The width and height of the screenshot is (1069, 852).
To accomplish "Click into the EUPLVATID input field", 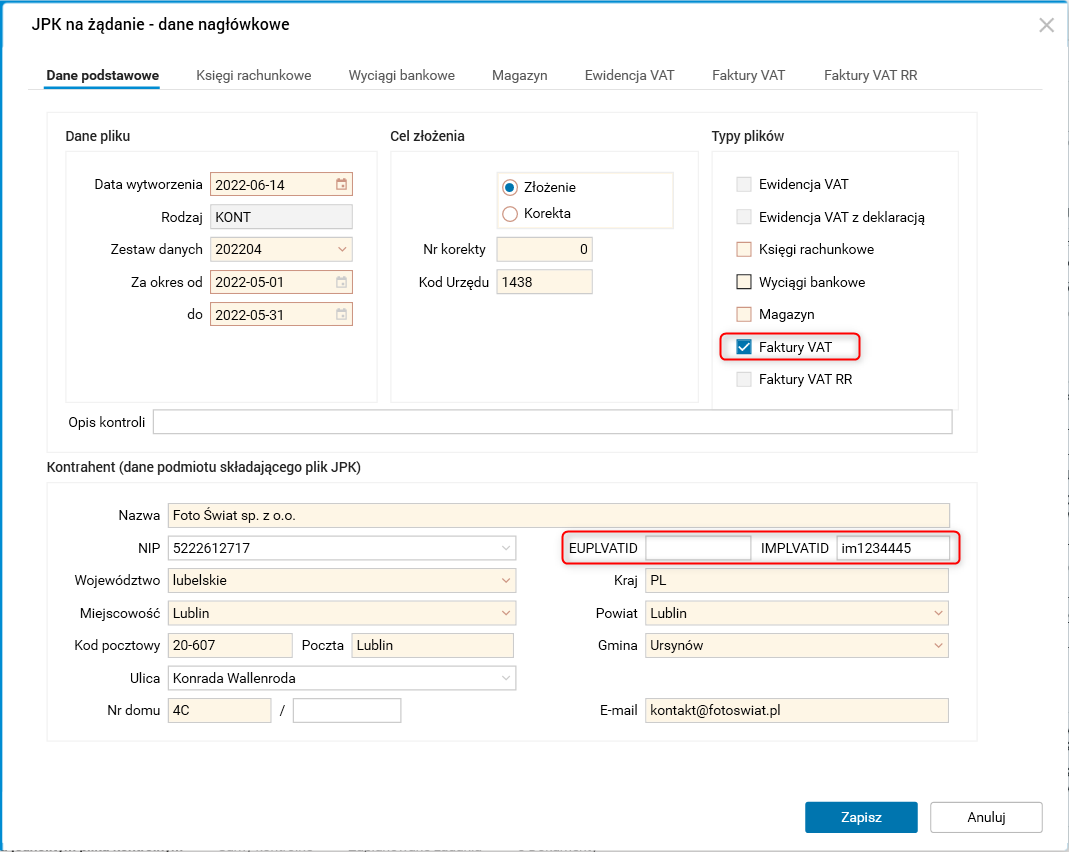I will coord(698,548).
